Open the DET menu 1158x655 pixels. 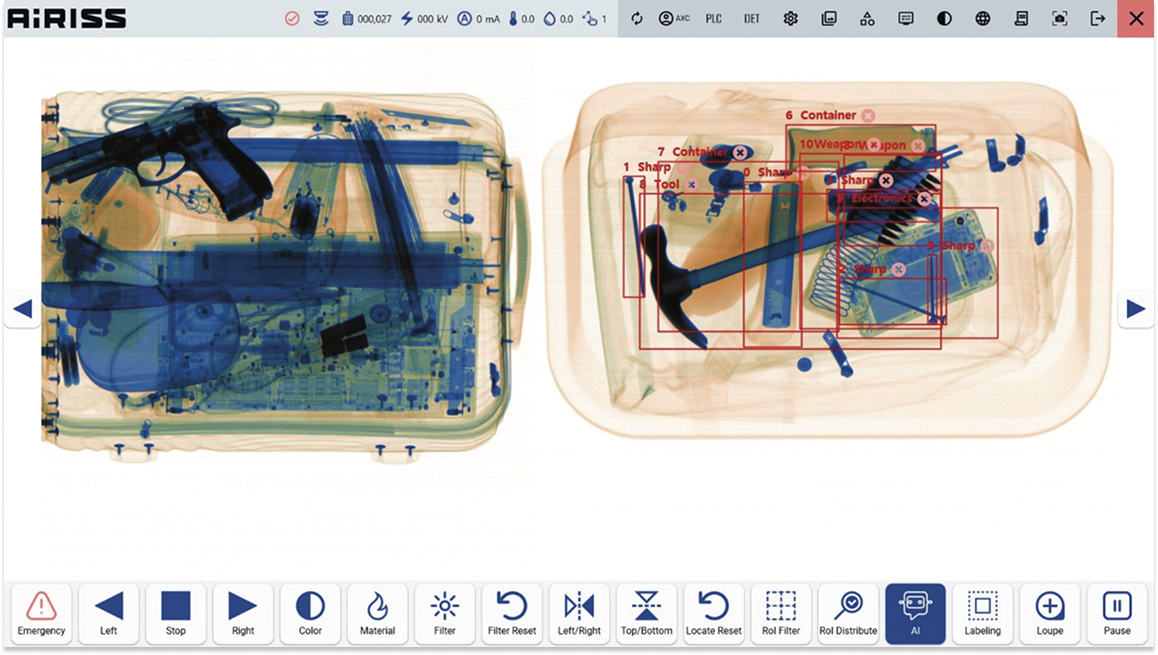click(752, 19)
